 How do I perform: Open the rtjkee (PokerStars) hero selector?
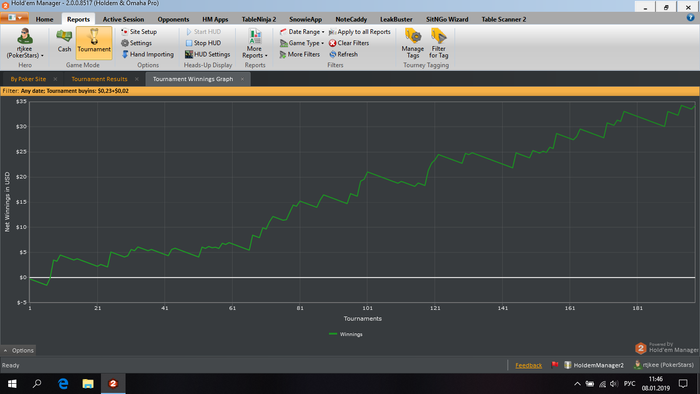click(x=25, y=43)
